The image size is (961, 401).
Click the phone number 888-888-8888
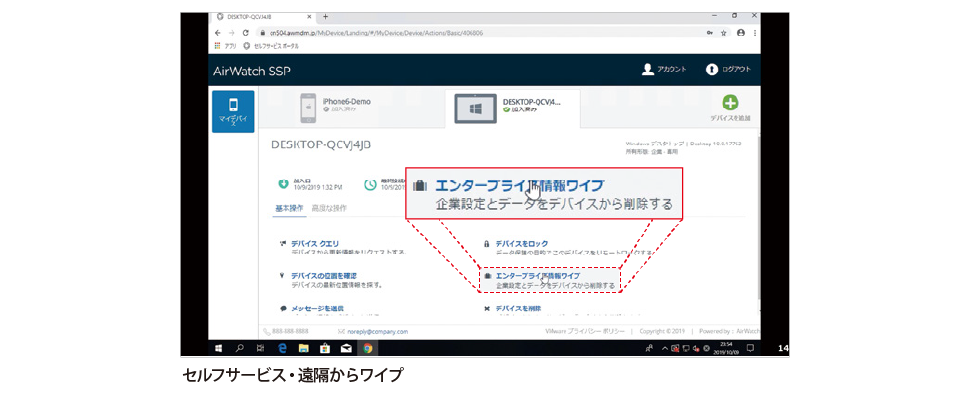[291, 331]
